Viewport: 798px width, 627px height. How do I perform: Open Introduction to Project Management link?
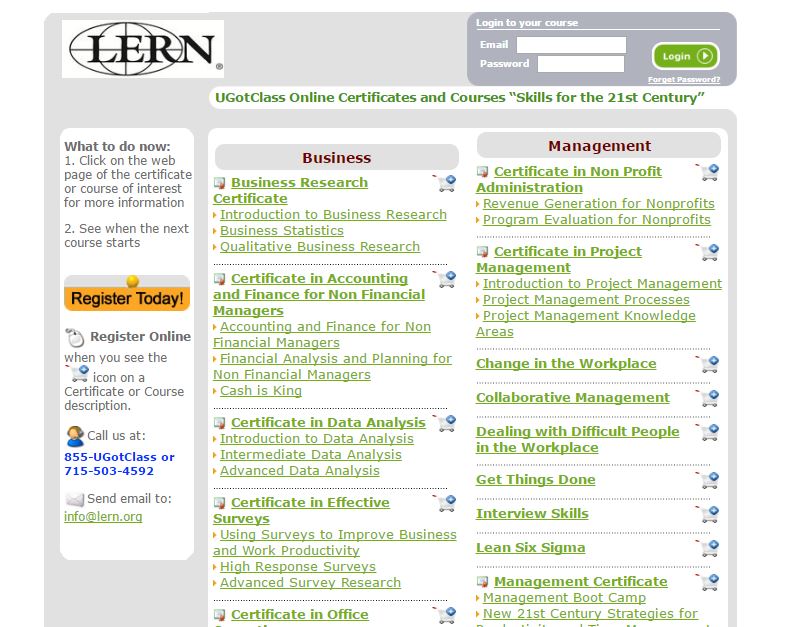(602, 284)
